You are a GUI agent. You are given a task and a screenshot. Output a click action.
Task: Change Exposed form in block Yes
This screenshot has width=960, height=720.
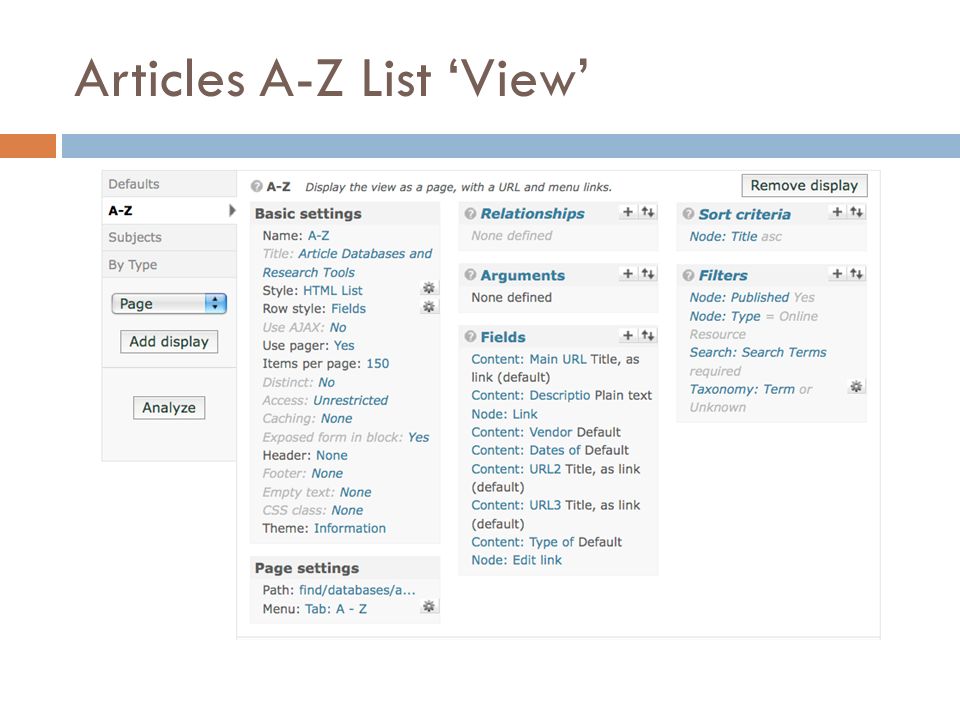pyautogui.click(x=419, y=437)
